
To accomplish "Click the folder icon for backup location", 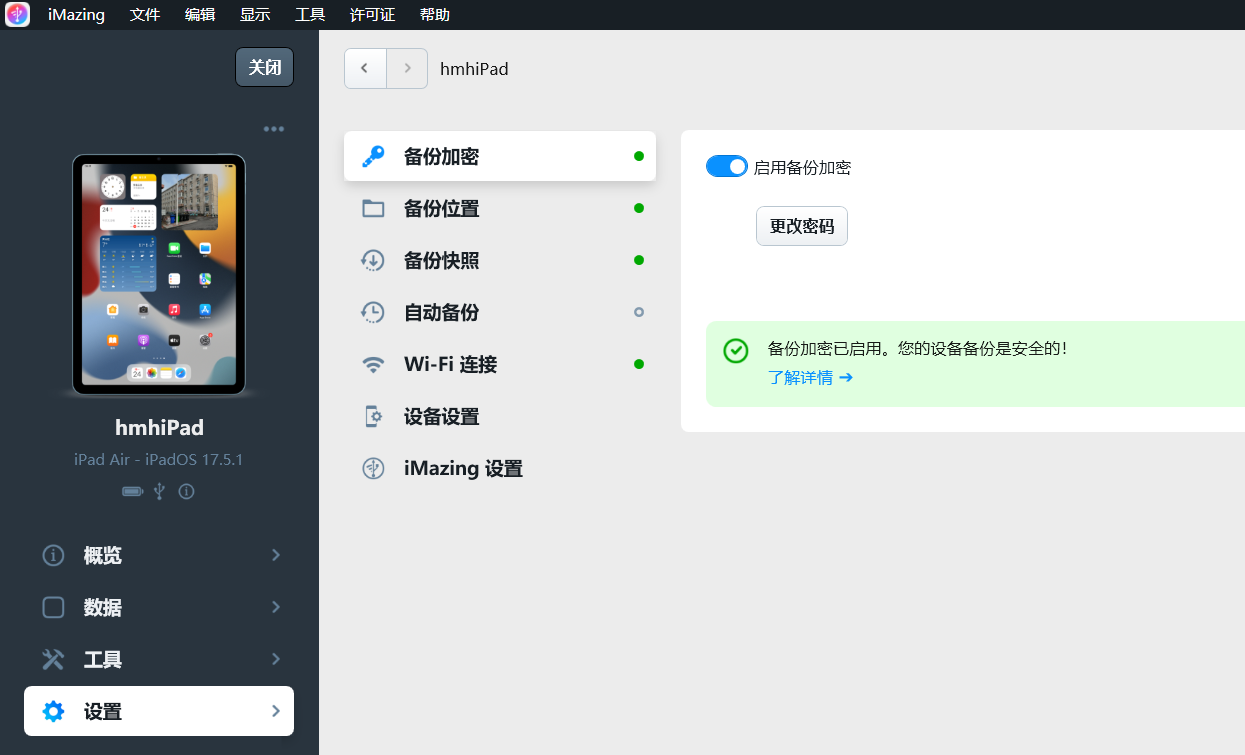I will coord(373,208).
